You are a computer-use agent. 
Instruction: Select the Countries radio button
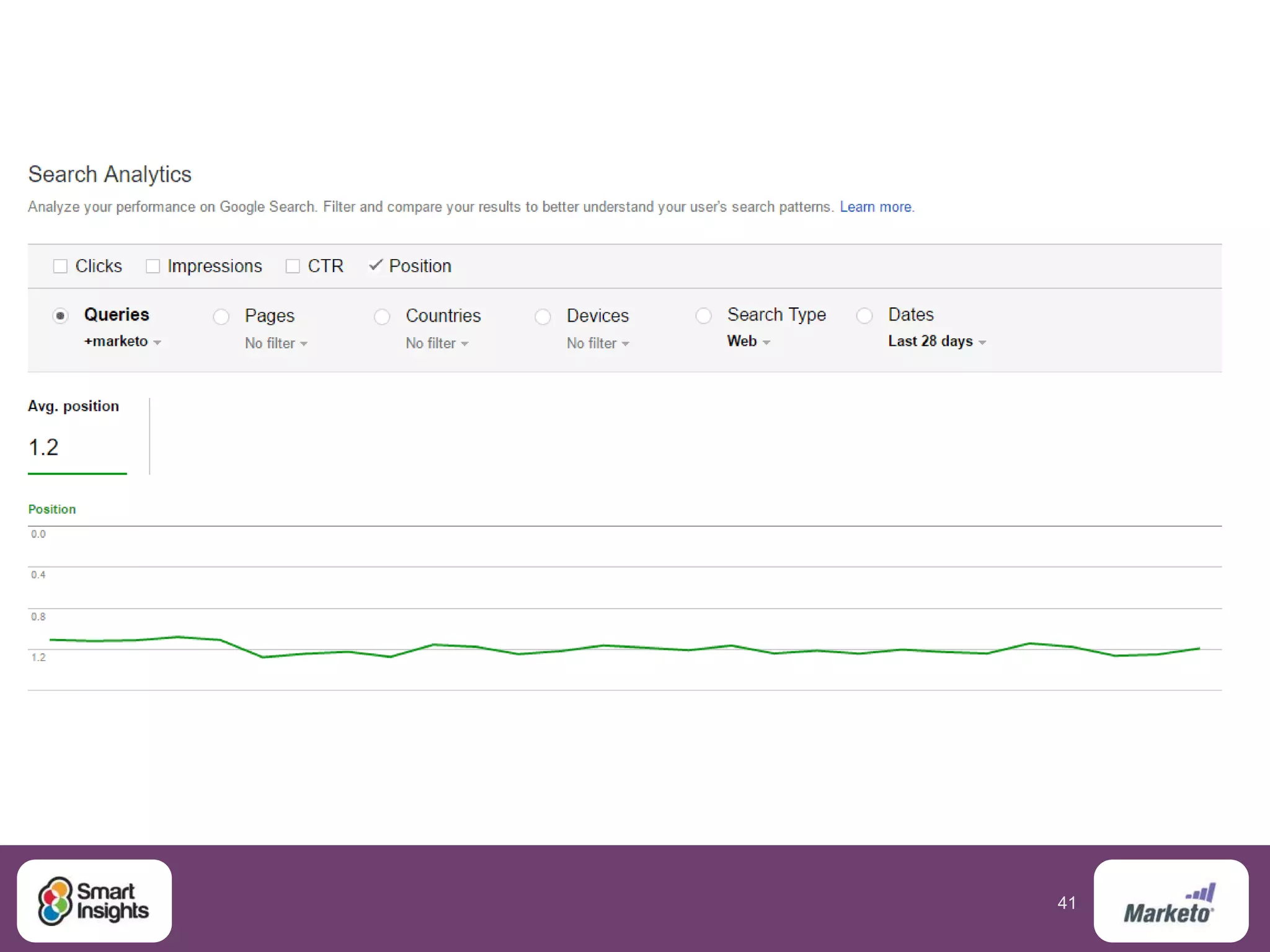[382, 317]
